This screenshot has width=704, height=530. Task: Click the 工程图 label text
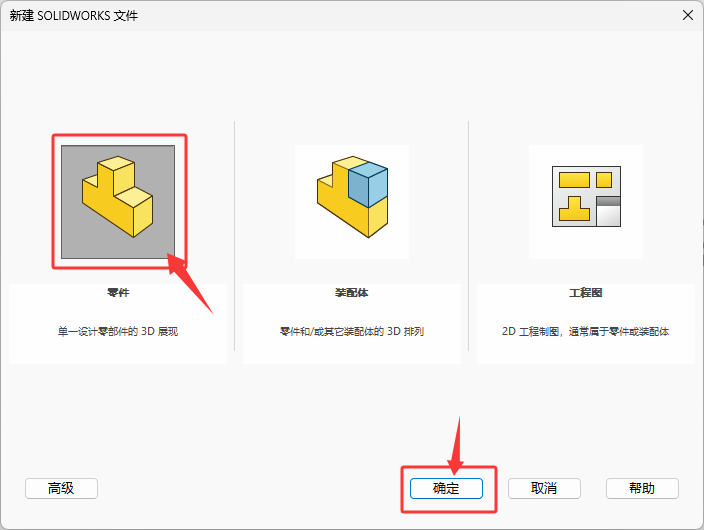pyautogui.click(x=586, y=293)
